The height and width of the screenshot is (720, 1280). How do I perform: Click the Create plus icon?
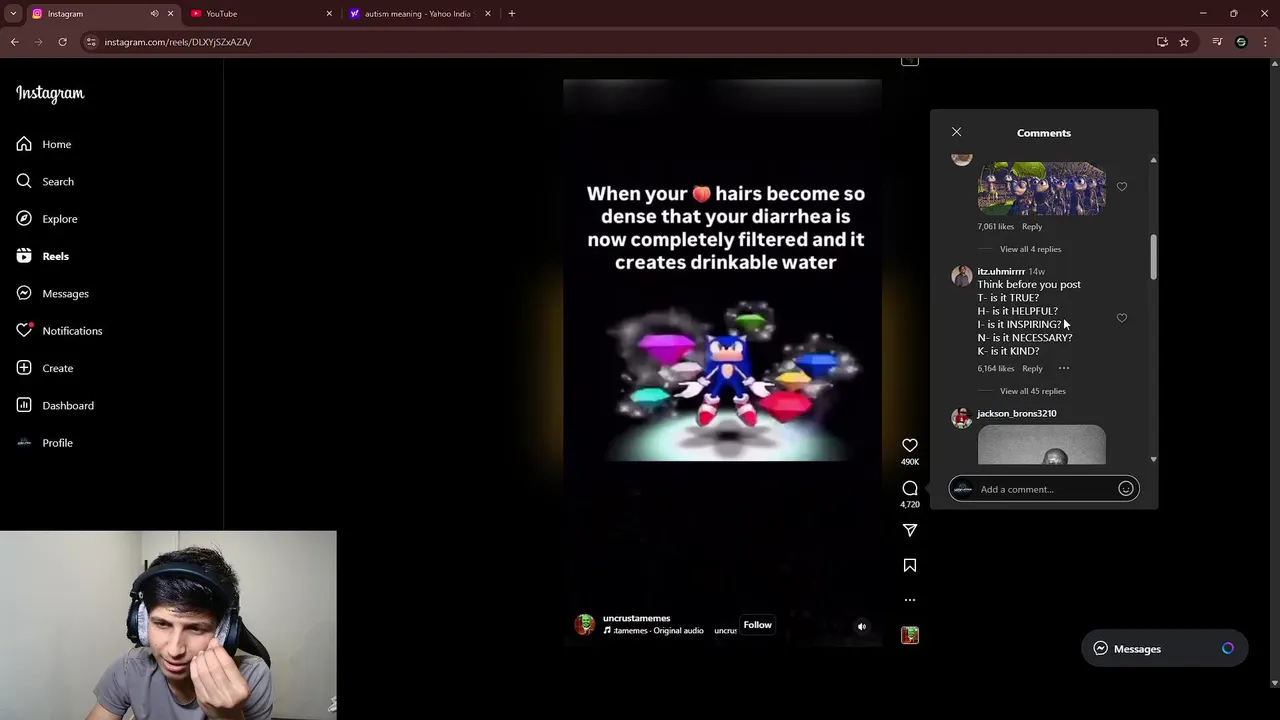[24, 368]
